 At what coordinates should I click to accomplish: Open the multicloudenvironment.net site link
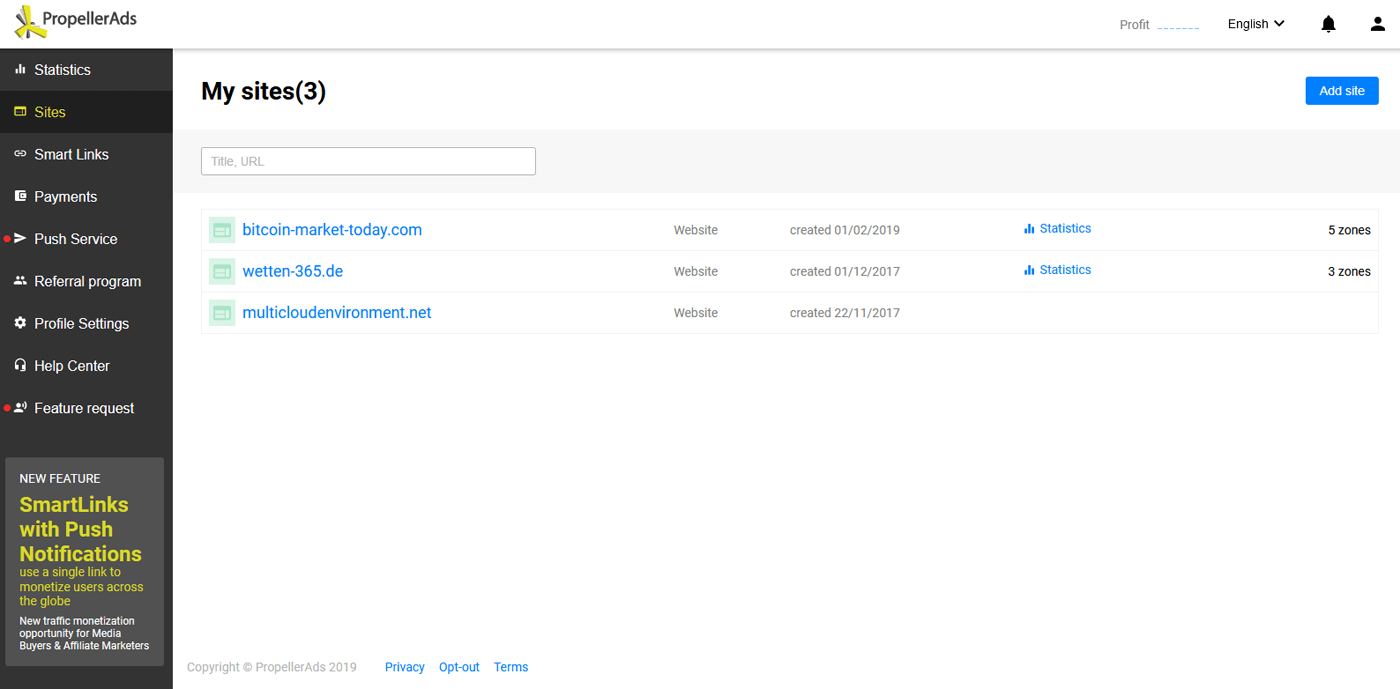click(337, 313)
